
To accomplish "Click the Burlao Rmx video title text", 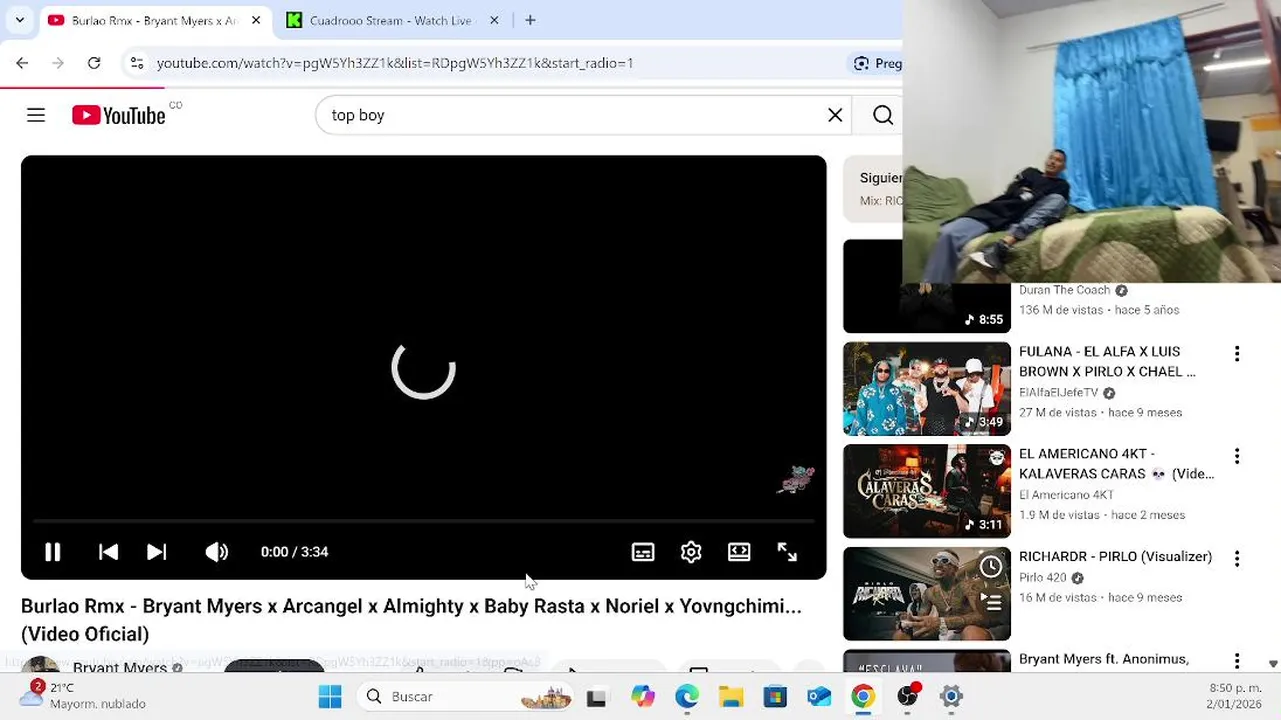I will [x=411, y=620].
